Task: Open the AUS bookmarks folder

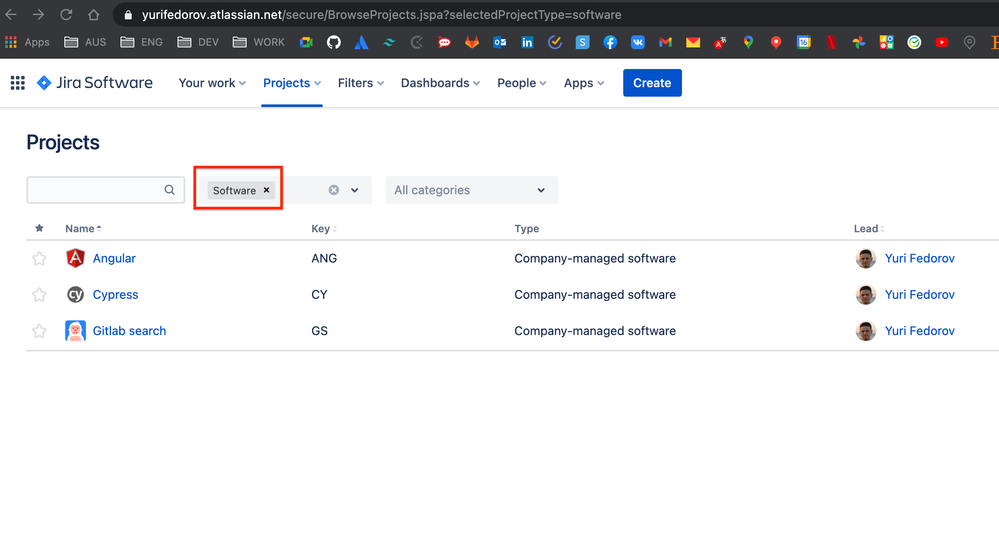Action: tap(85, 42)
